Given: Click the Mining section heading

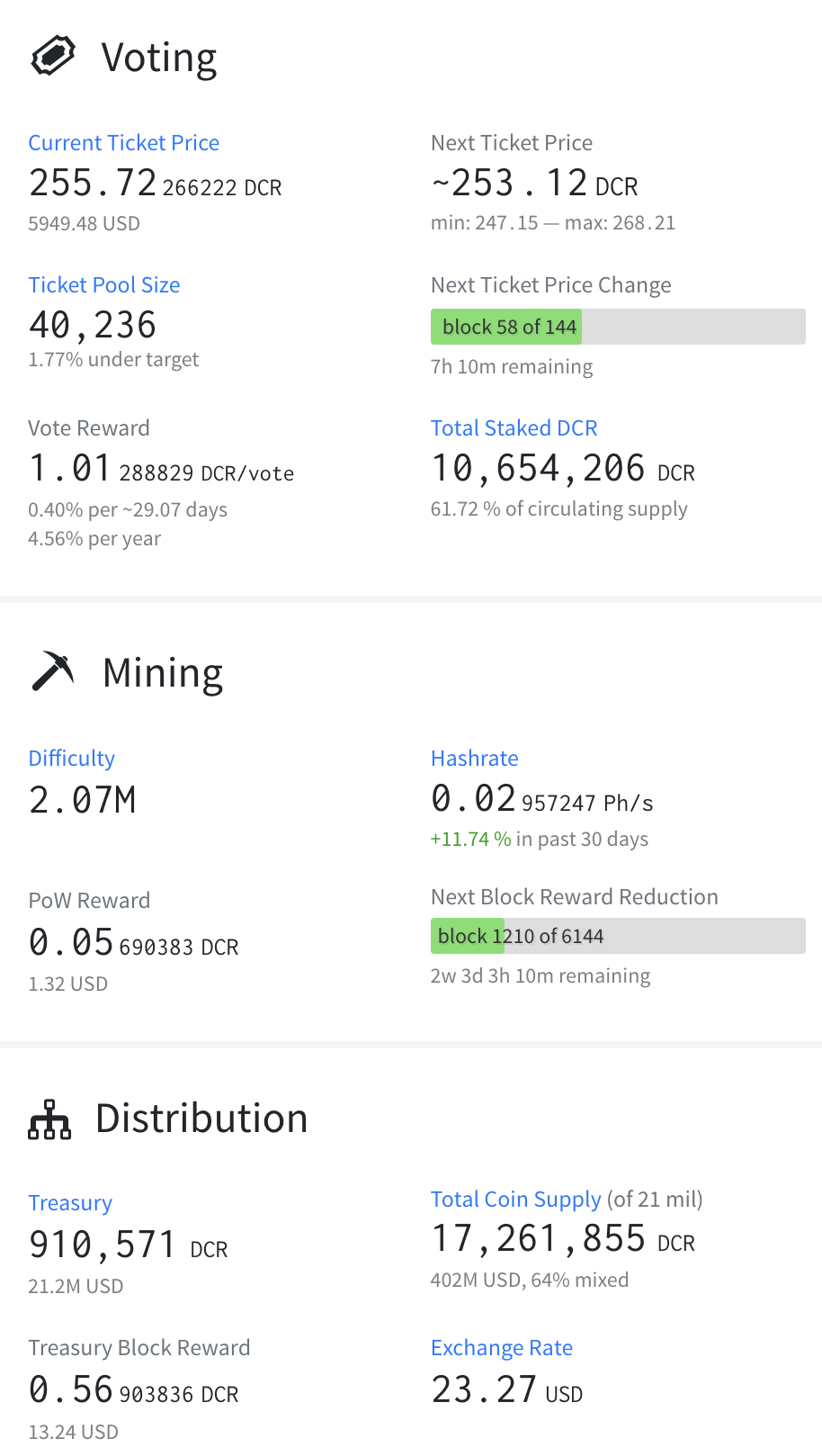Looking at the screenshot, I should coord(163,673).
